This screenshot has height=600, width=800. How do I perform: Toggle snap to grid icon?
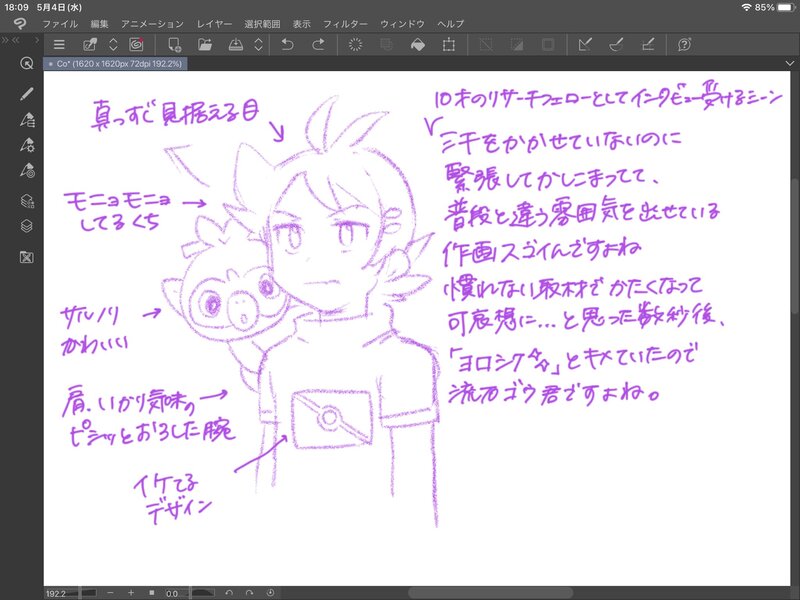(647, 45)
